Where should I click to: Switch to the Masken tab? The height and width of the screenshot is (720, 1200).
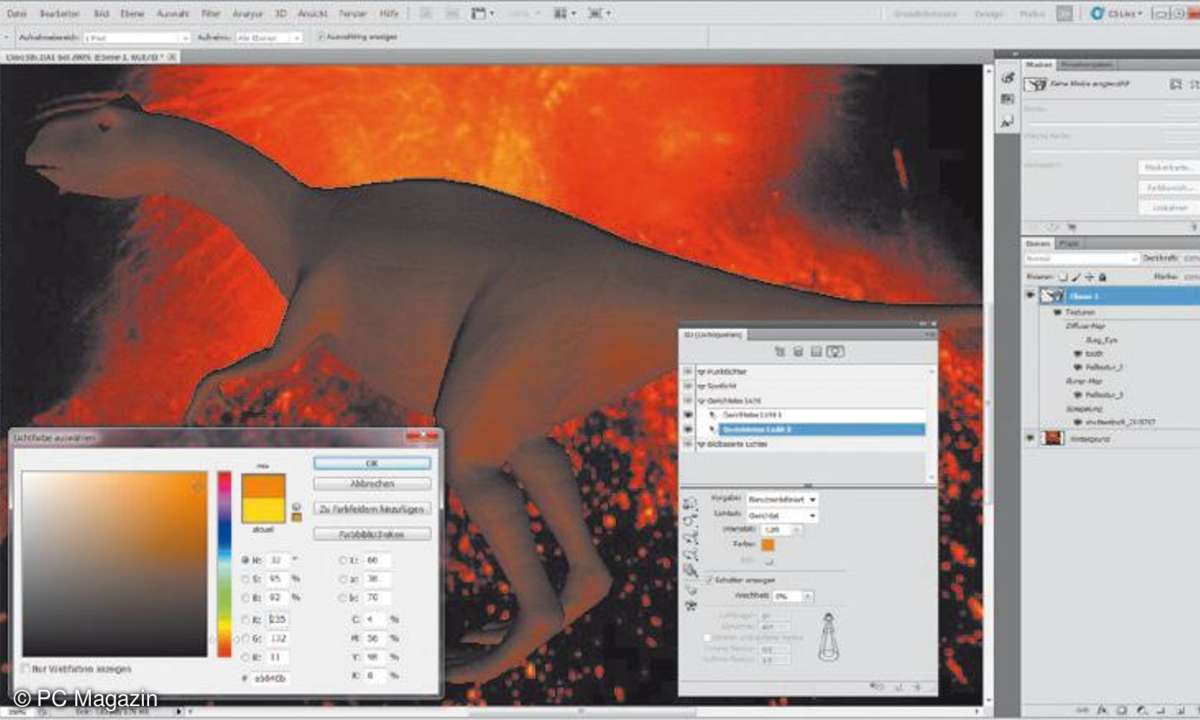(1038, 63)
